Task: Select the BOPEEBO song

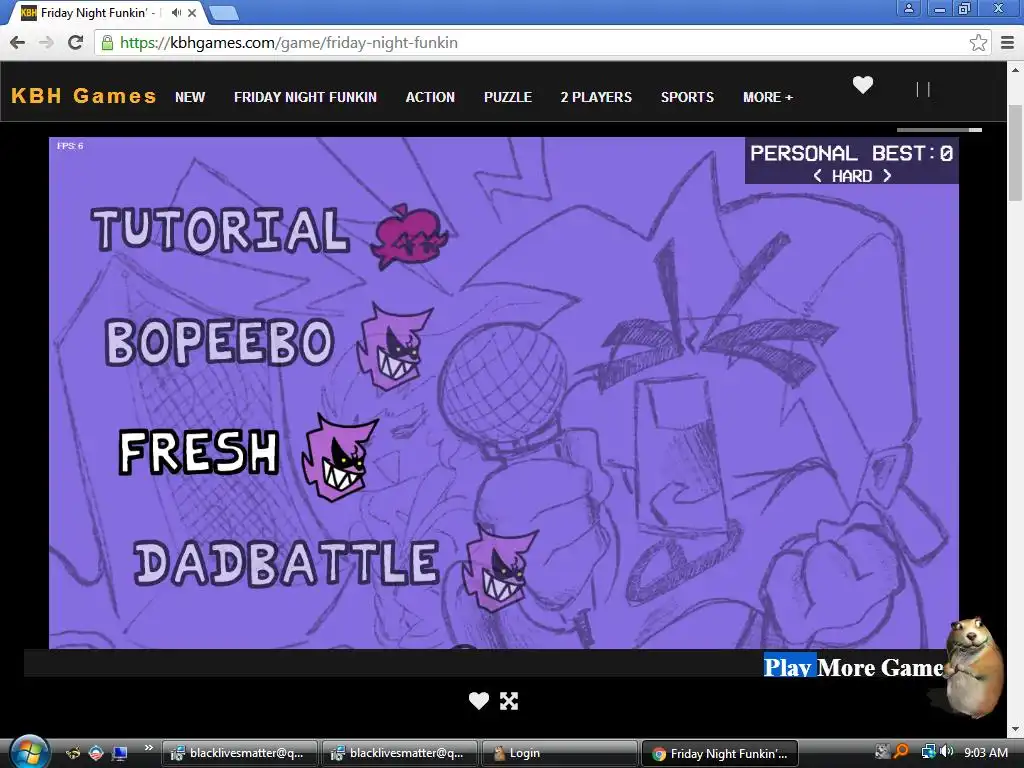Action: tap(220, 342)
